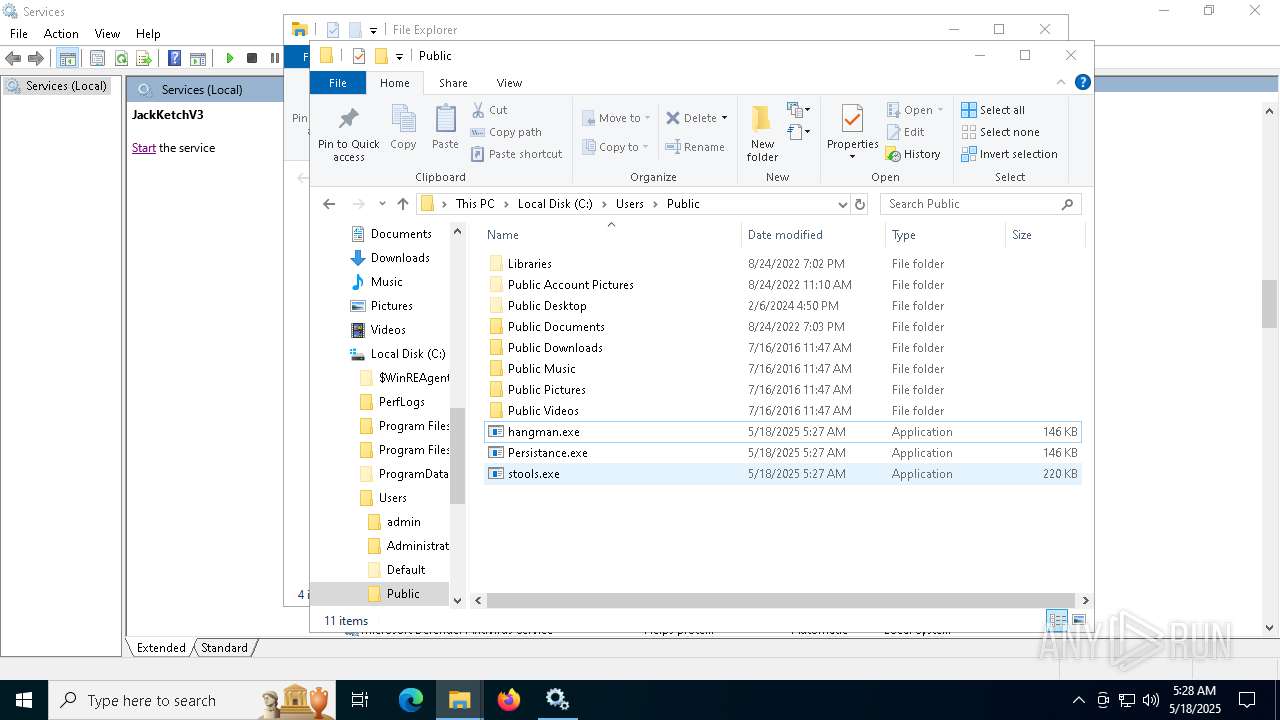Click Pause Service icon in Services toolbar
The width and height of the screenshot is (1280, 720).
click(x=275, y=59)
